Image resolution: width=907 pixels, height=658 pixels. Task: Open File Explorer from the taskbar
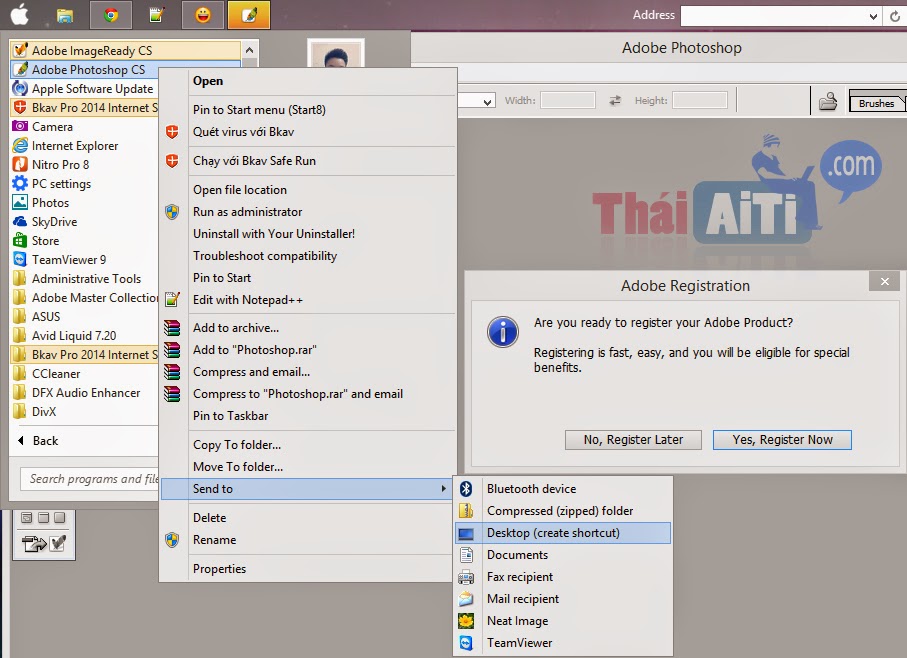[65, 15]
